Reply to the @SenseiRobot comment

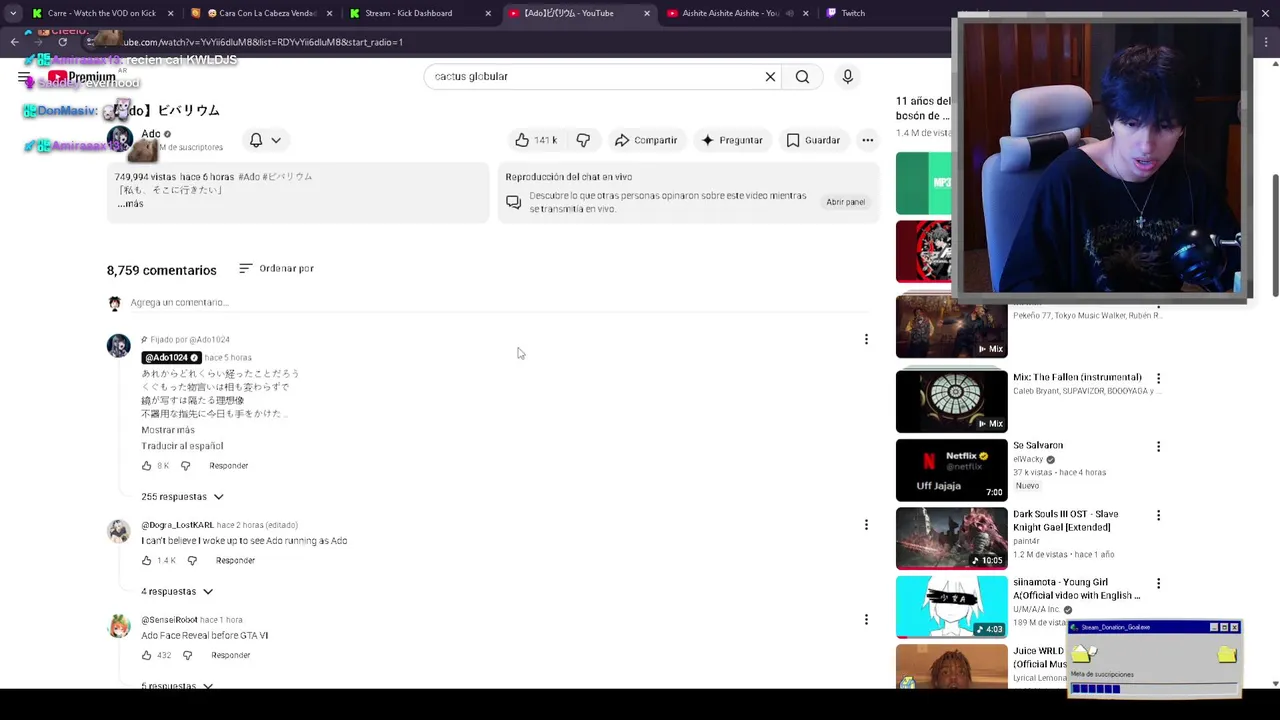(230, 656)
